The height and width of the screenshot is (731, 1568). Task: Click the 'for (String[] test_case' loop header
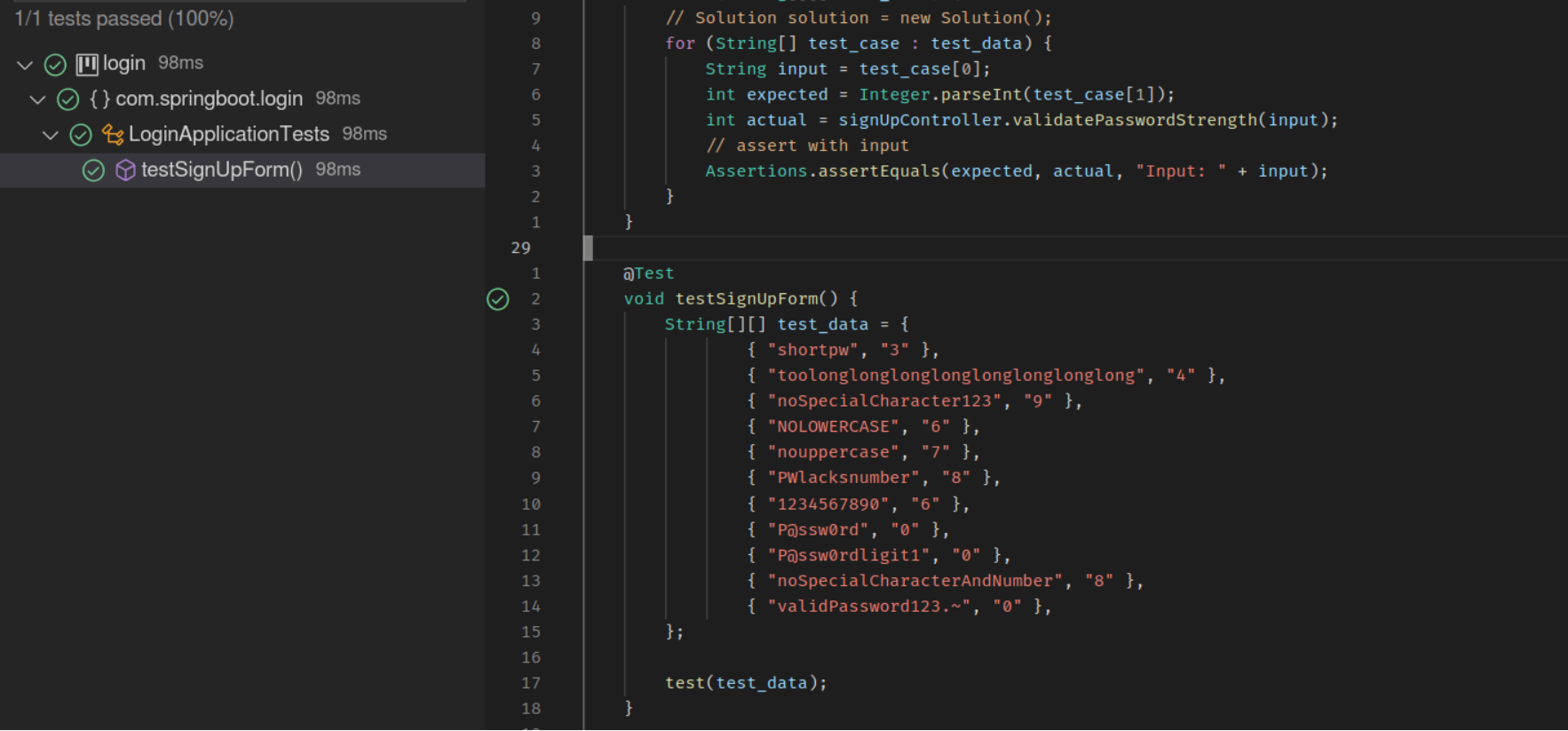pyautogui.click(x=859, y=44)
